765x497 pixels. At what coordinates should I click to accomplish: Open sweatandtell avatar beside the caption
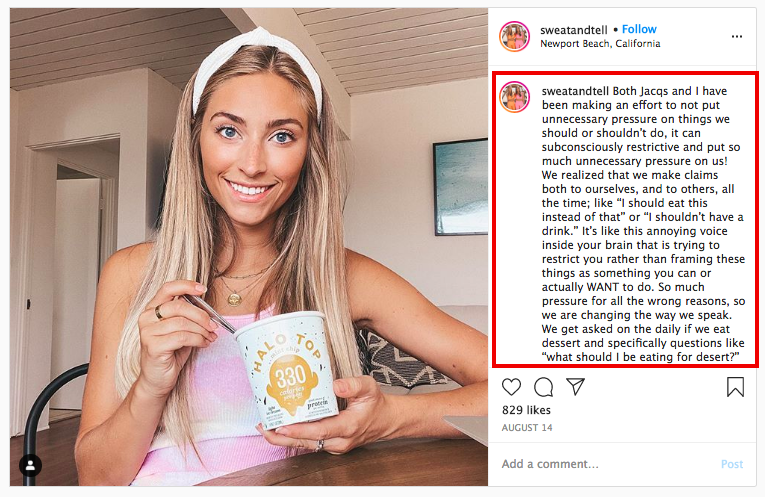[514, 97]
